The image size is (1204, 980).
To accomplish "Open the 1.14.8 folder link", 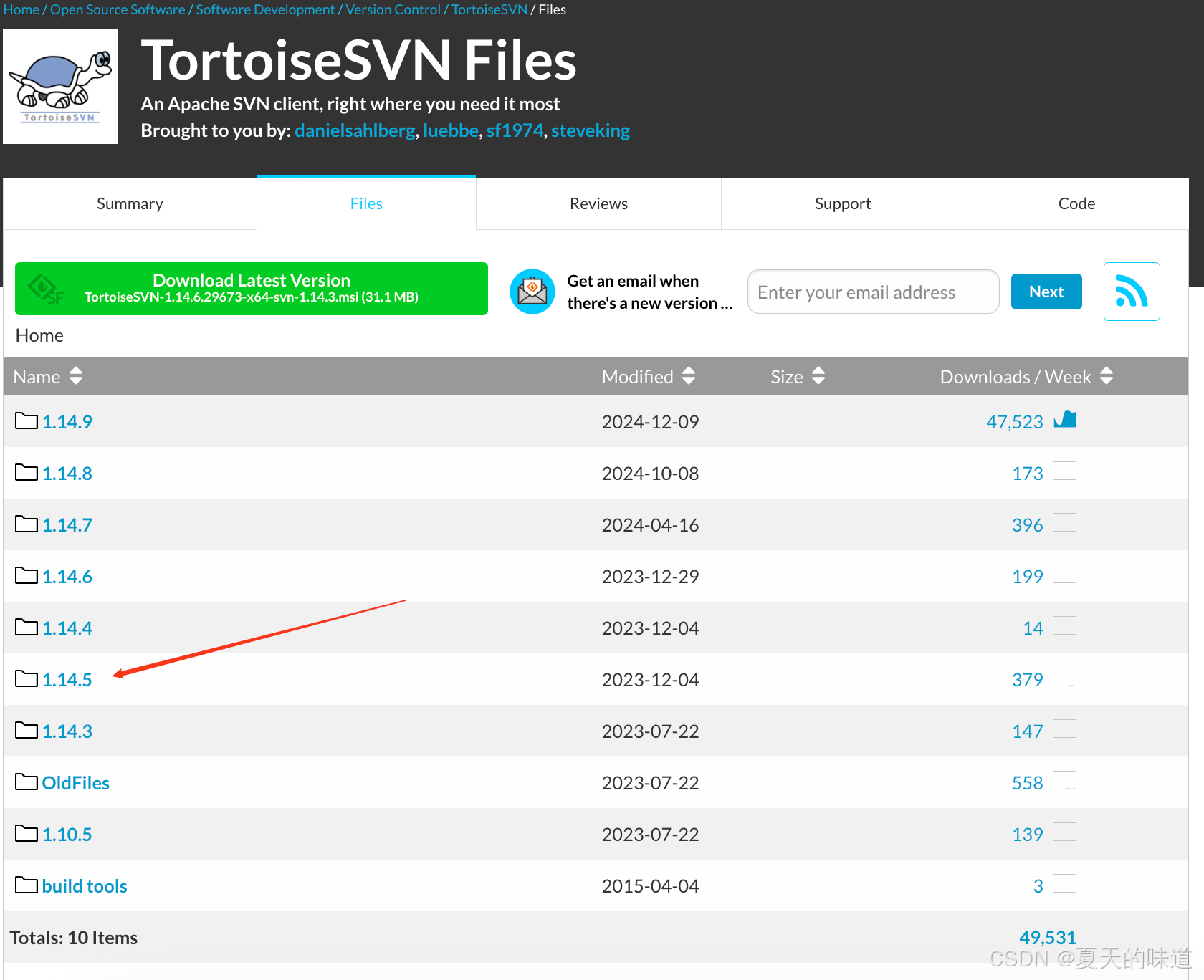I will click(67, 473).
